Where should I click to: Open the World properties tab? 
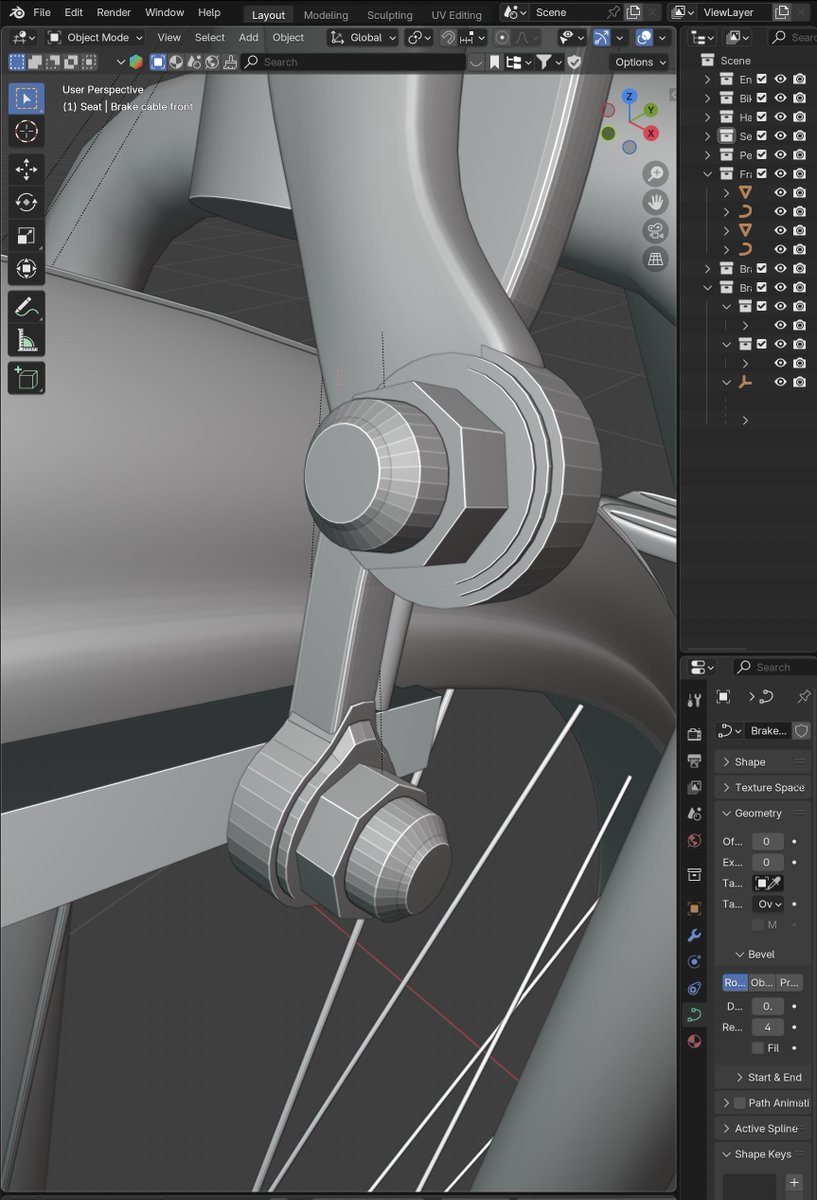coord(694,841)
